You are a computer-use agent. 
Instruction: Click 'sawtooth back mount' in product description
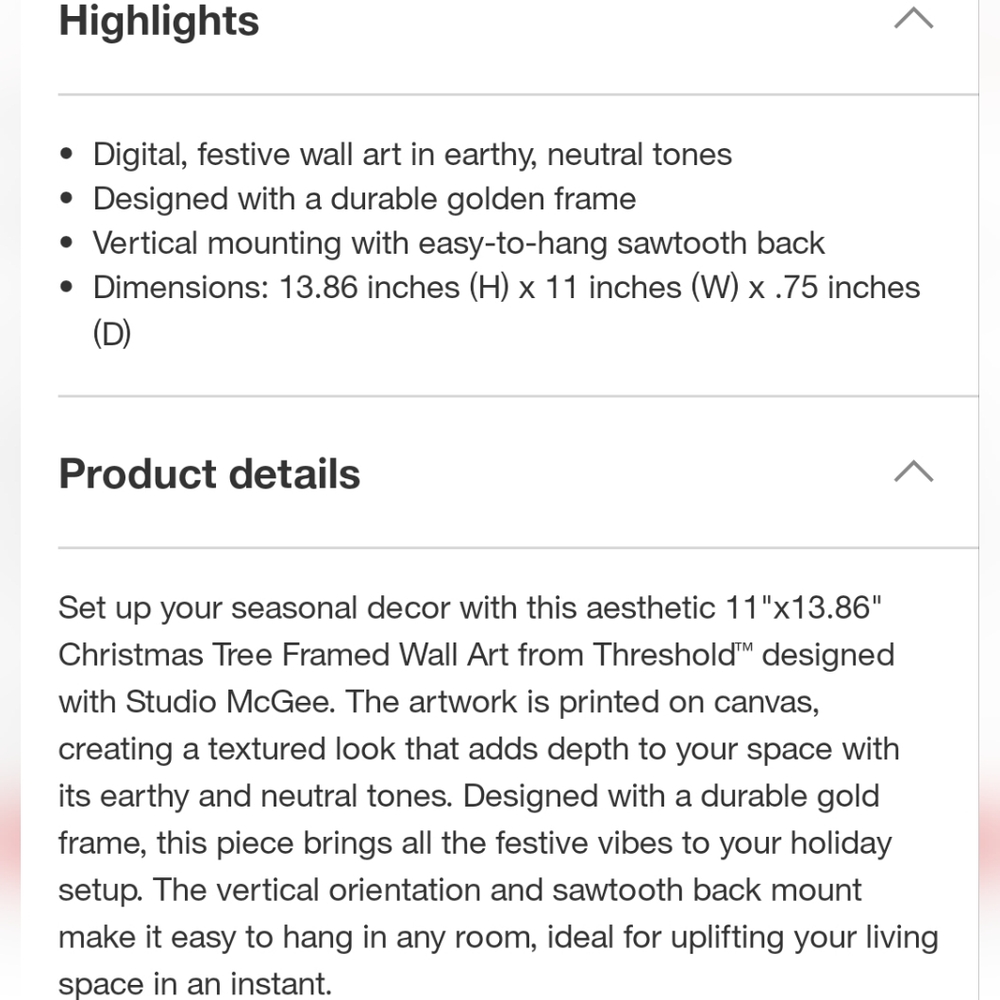click(707, 890)
